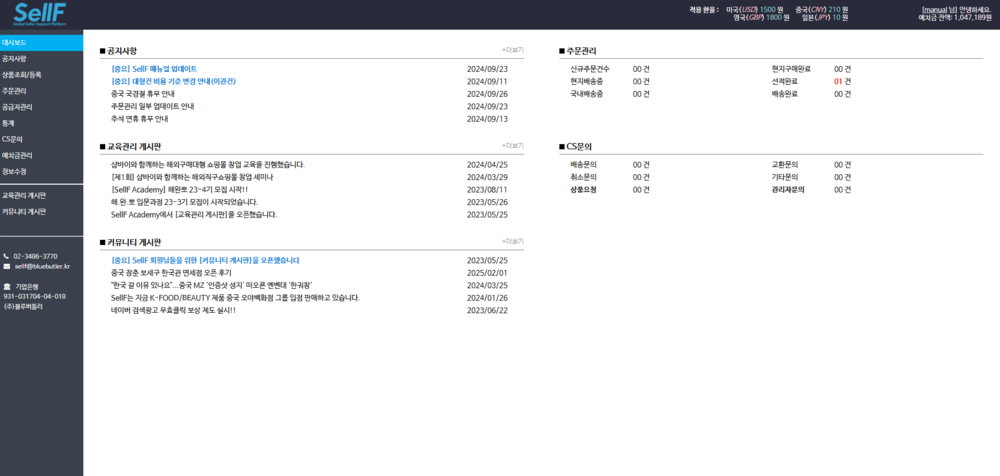The width and height of the screenshot is (1000, 476).
Task: Click +더보기 beside the 커뮤니티 게시판 section heading
Action: coord(513,241)
